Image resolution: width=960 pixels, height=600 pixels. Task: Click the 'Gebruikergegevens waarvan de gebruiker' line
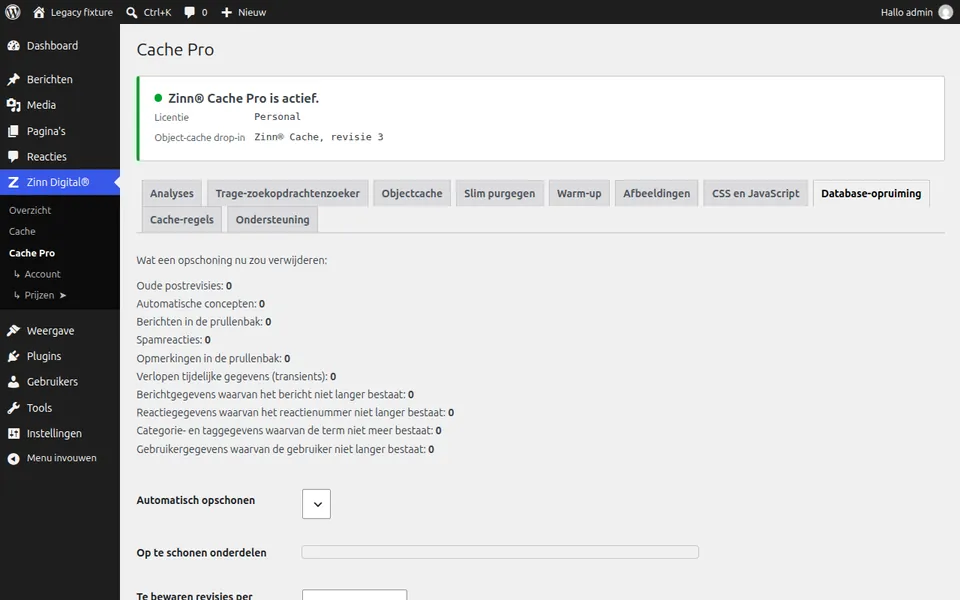(x=285, y=449)
